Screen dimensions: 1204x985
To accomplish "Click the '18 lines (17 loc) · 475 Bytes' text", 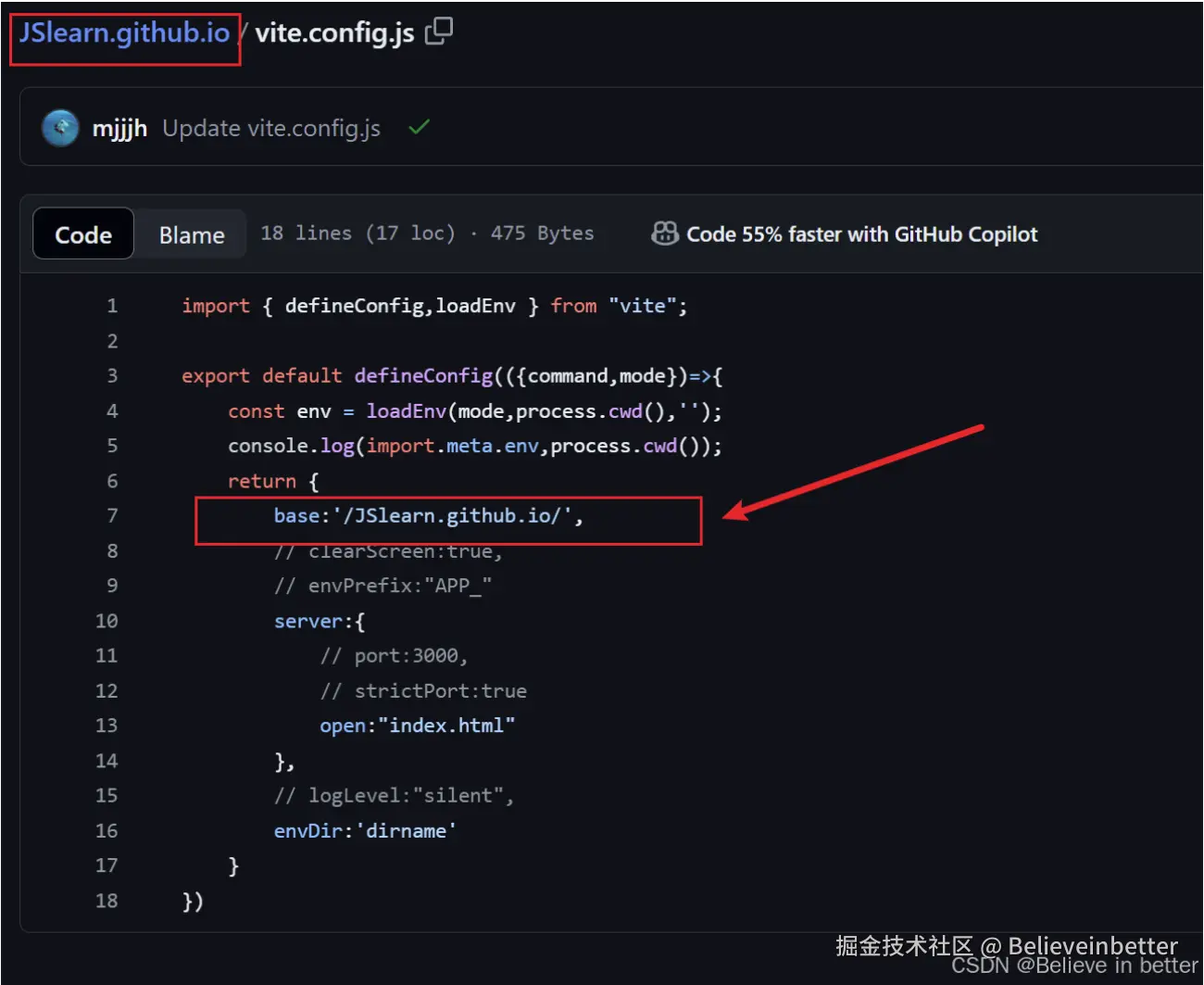I will pyautogui.click(x=427, y=234).
